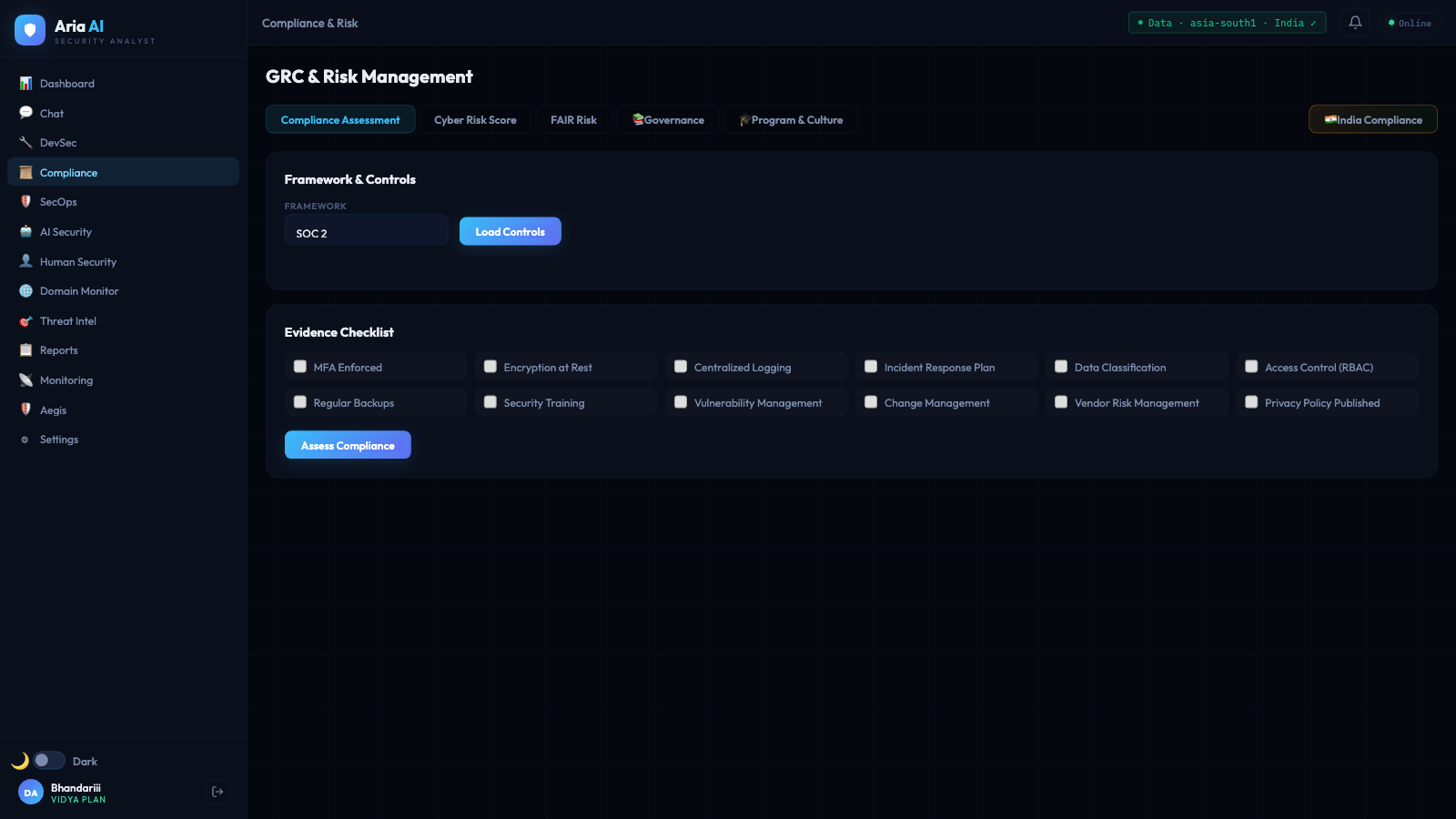Click the Chat speech bubble icon
This screenshot has height=819, width=1456.
[25, 113]
